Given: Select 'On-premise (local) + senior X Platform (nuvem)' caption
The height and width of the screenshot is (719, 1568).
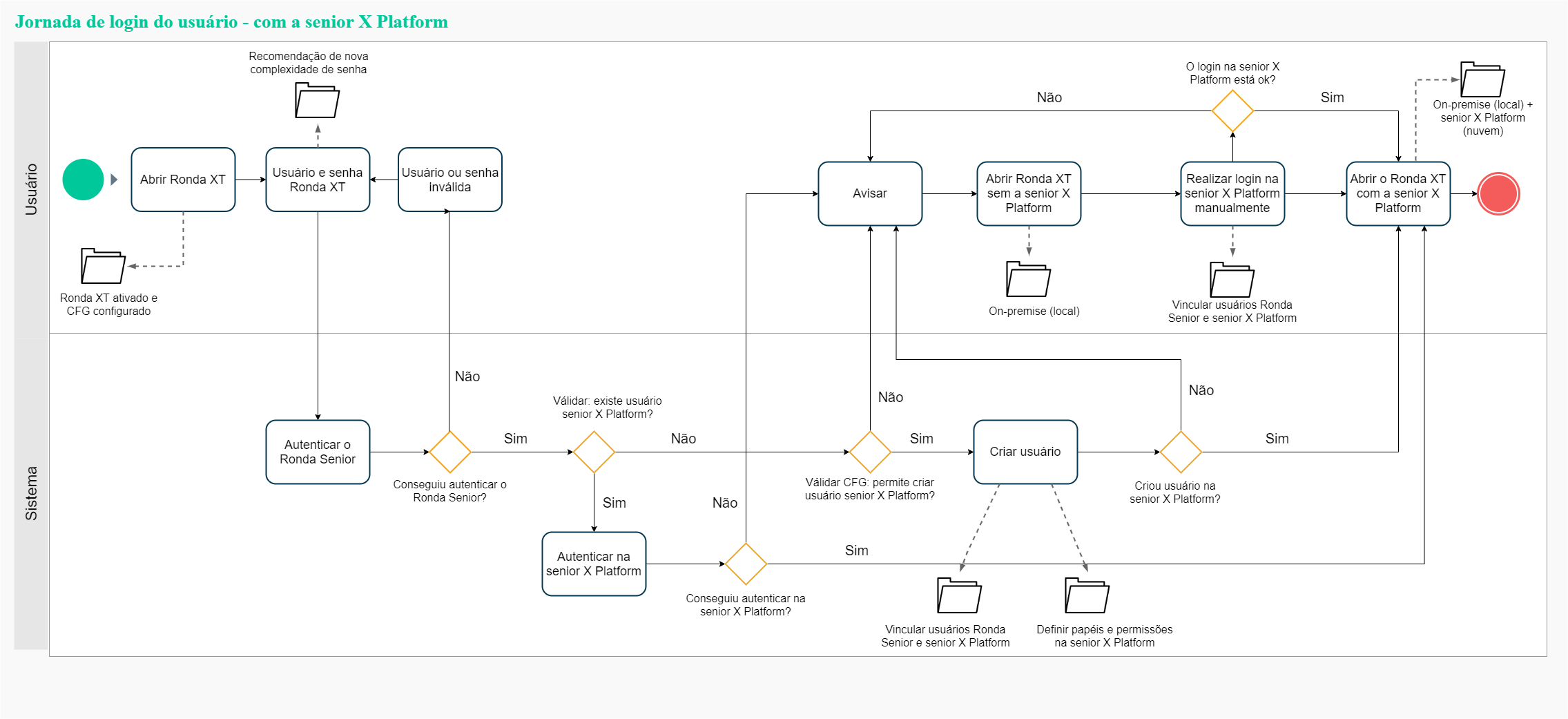Looking at the screenshot, I should tap(1482, 118).
